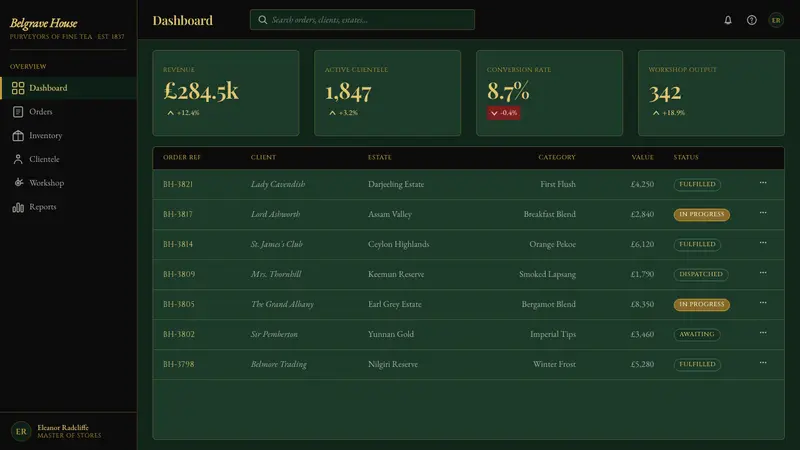Click the Clientele person icon in sidebar

pos(18,159)
